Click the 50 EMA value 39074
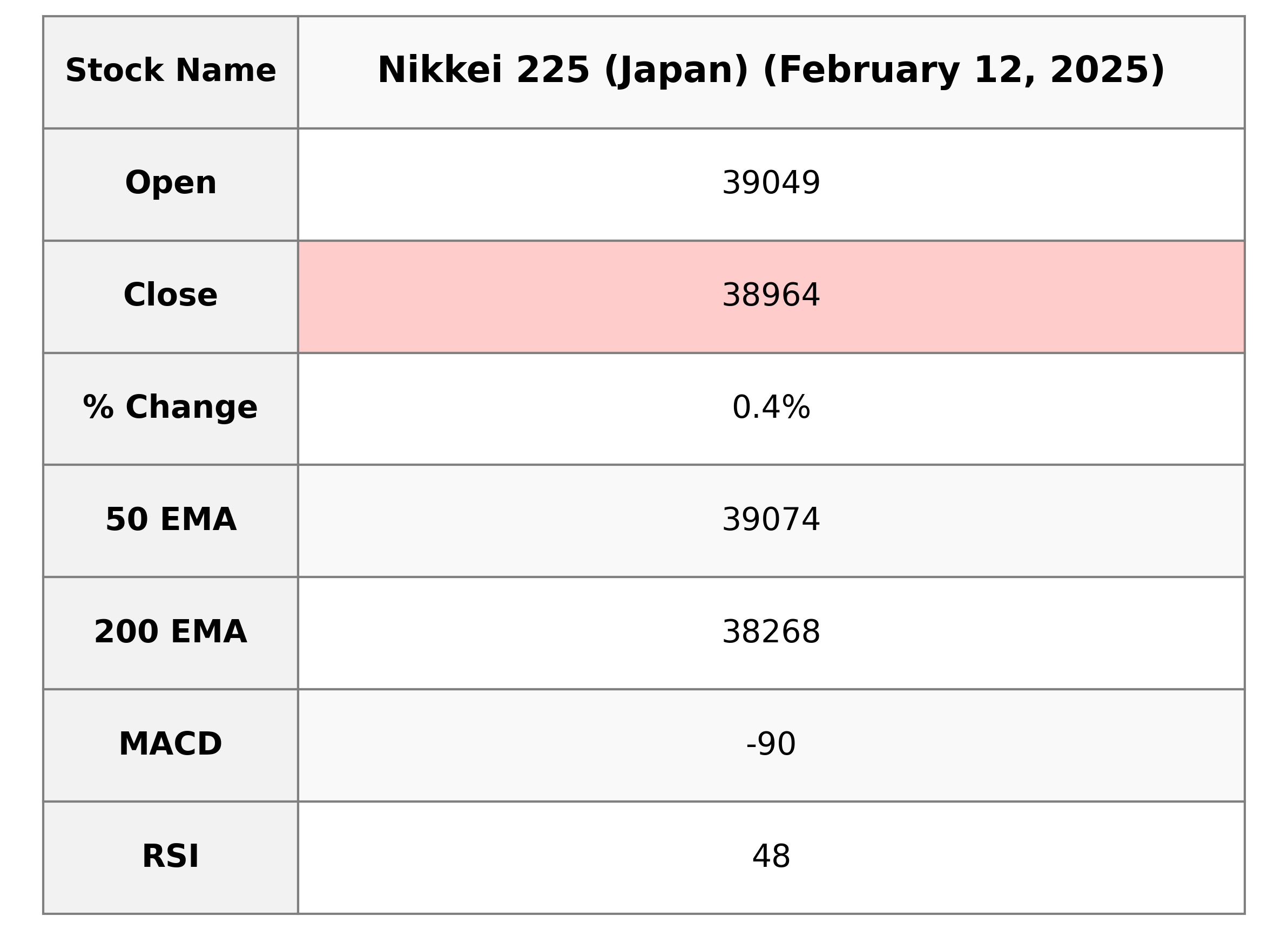 tap(771, 519)
